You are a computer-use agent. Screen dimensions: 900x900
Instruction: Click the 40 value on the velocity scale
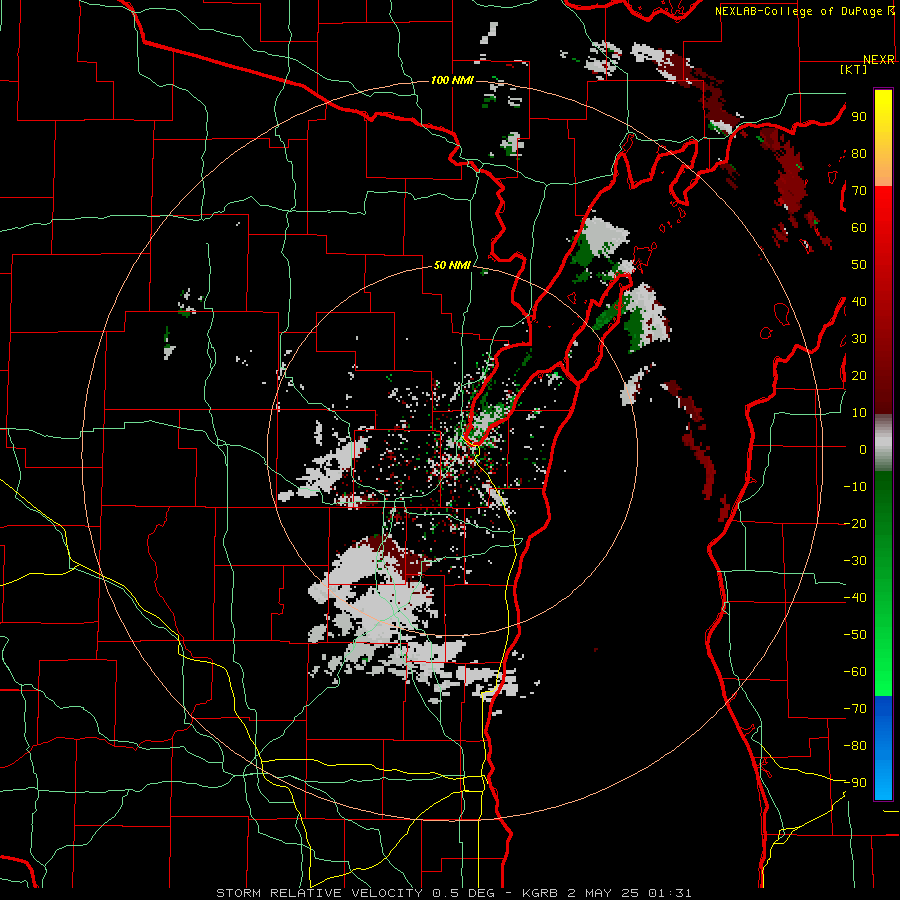point(859,301)
